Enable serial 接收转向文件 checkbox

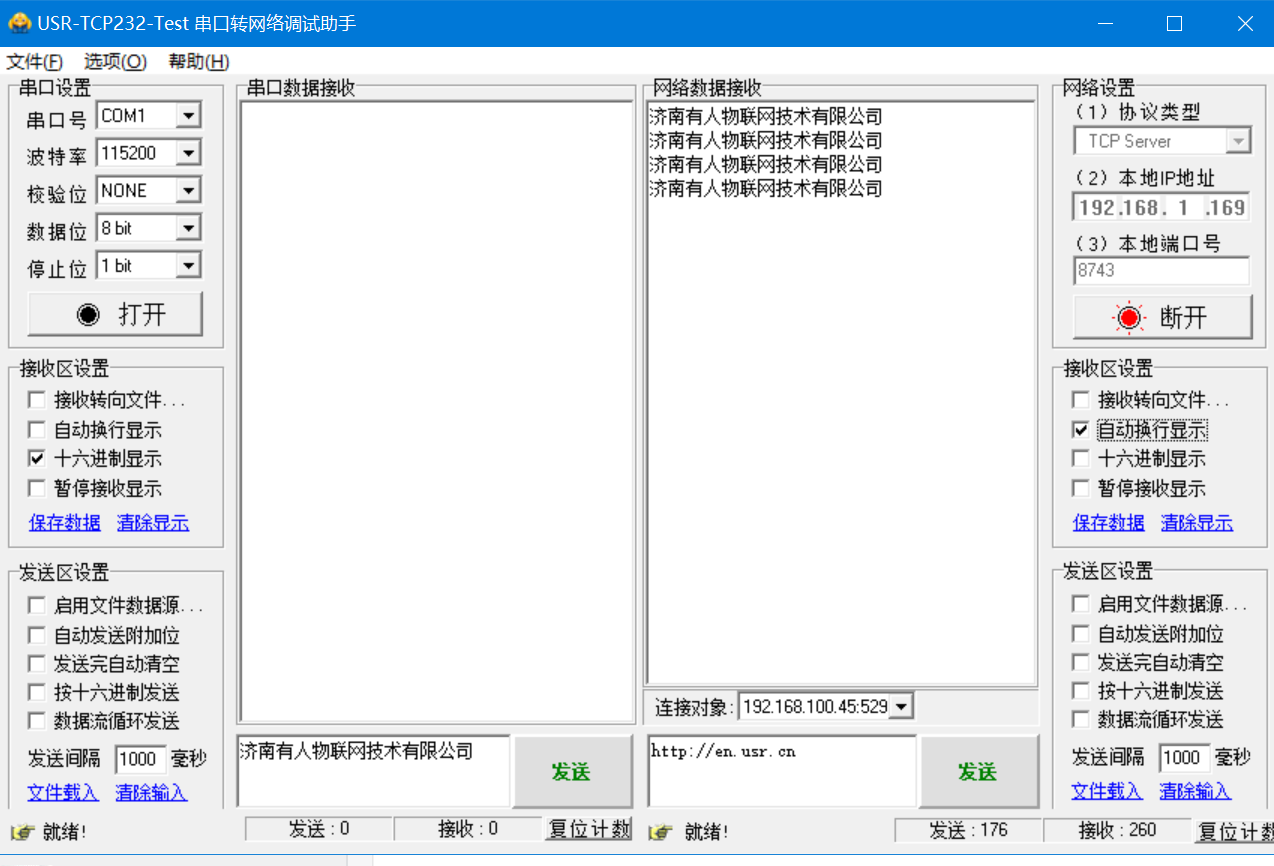[37, 400]
